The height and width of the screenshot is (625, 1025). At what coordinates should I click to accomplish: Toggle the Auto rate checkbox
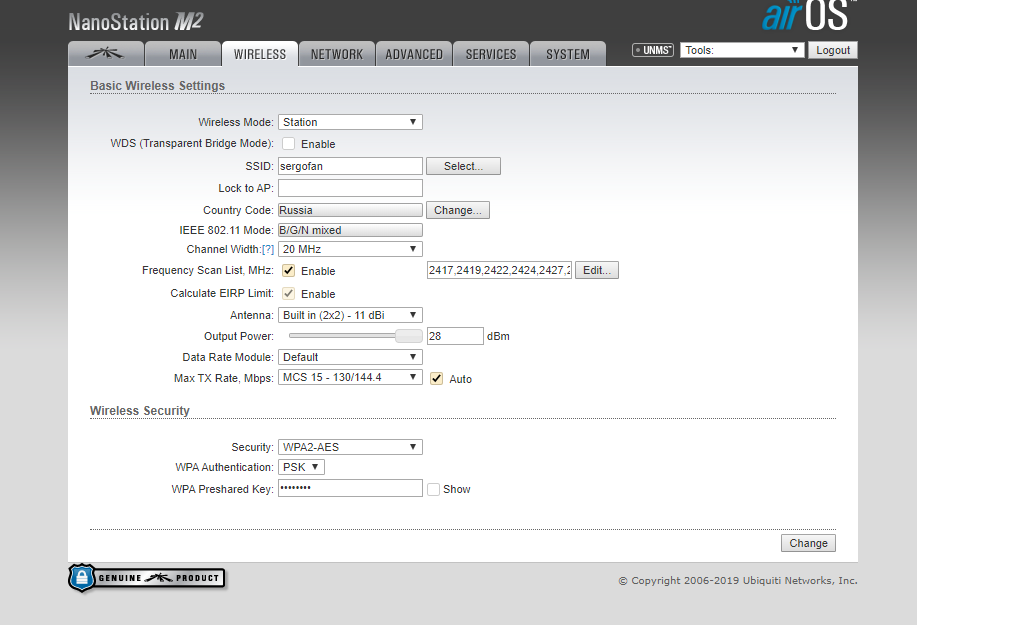pos(437,379)
